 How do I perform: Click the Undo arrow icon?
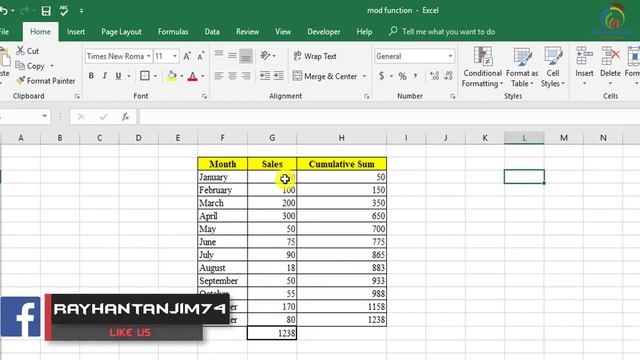[x=4, y=11]
